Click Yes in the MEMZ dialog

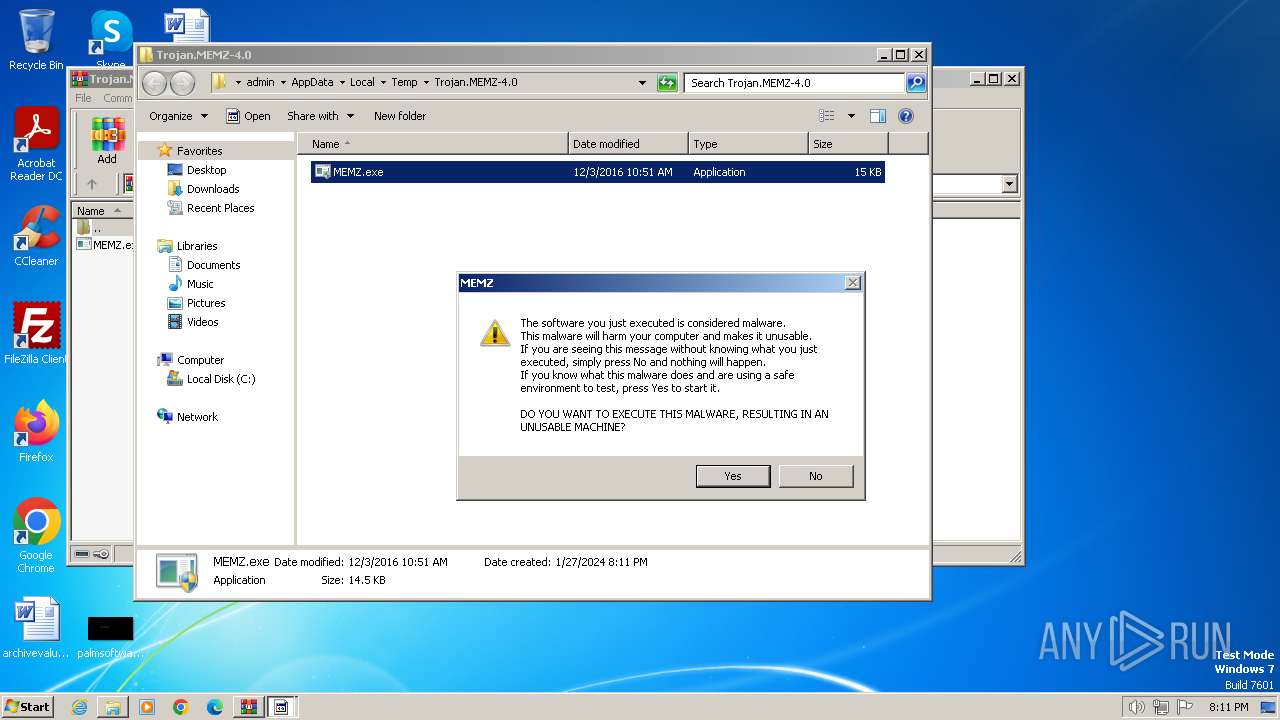(733, 476)
